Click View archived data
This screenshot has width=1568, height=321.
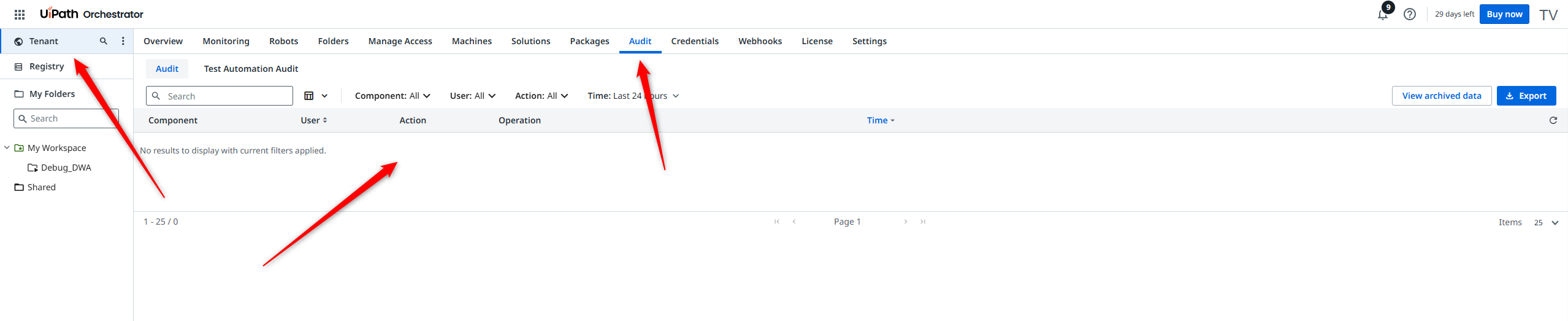1442,96
